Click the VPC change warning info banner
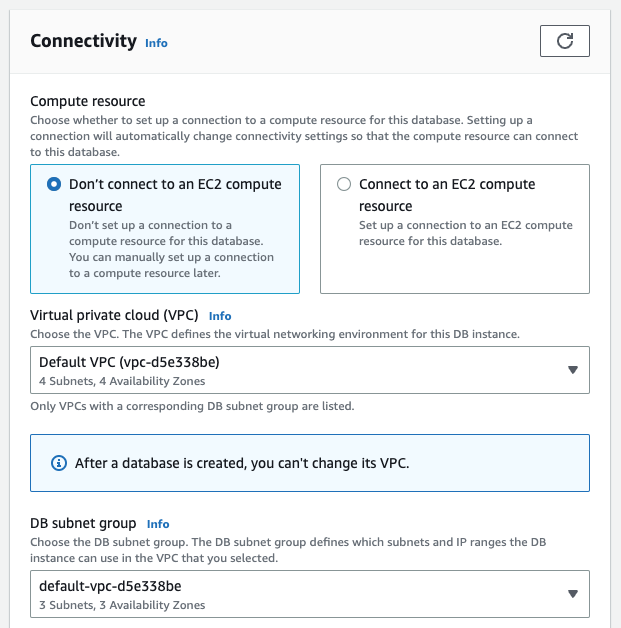Viewport: 621px width, 628px height. tap(309, 463)
